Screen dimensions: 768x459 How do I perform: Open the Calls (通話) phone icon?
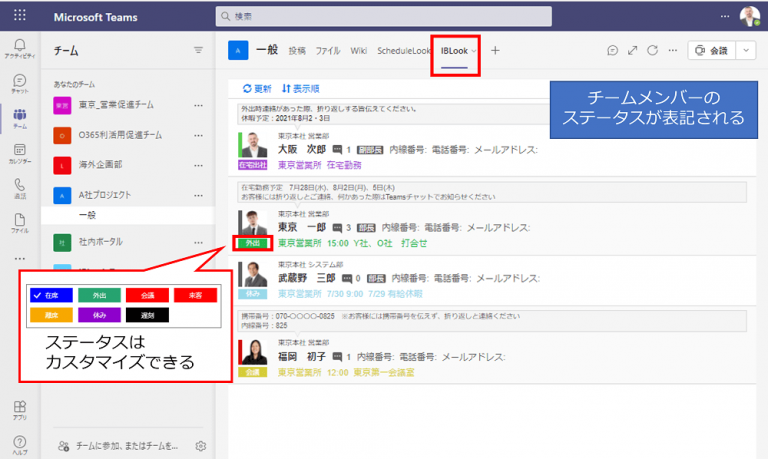(20, 187)
